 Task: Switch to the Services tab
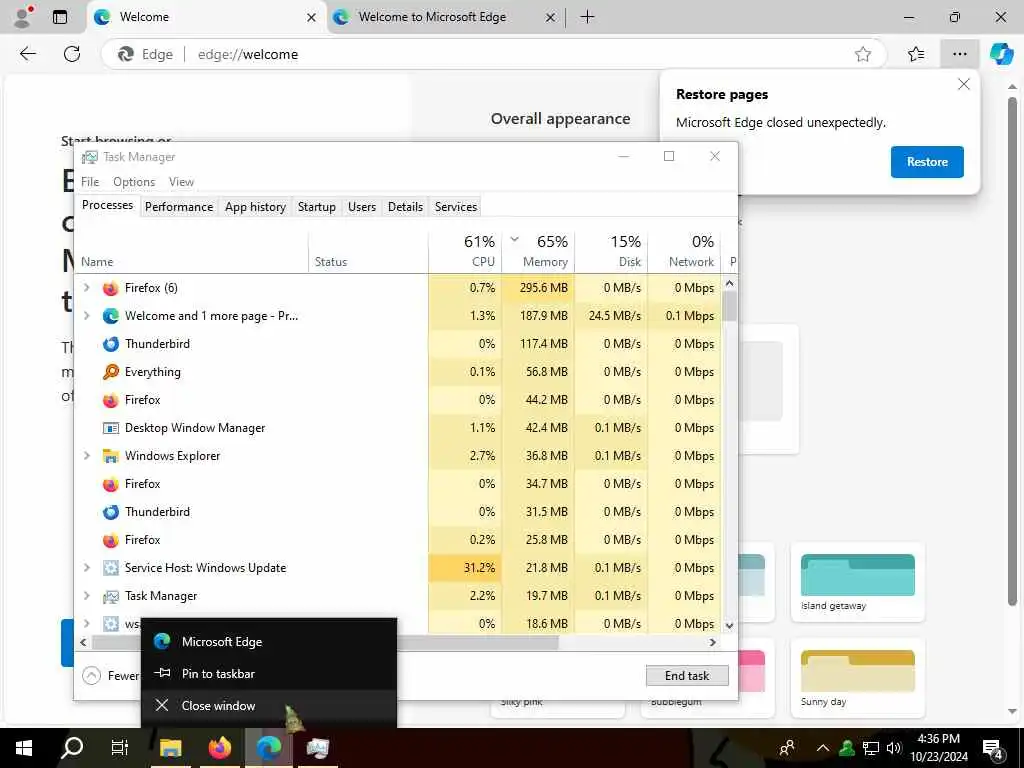click(456, 207)
